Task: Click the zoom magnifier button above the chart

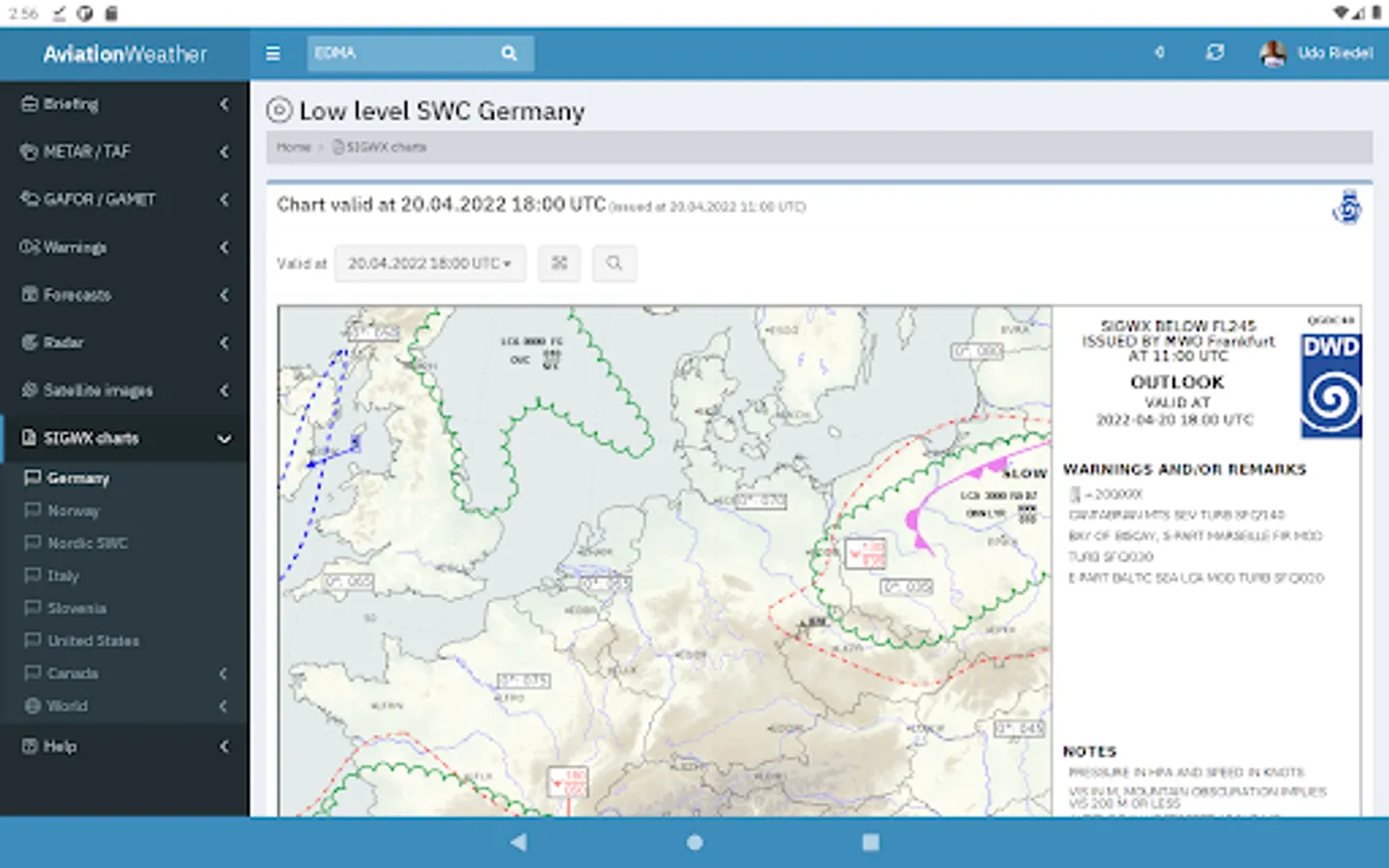Action: click(614, 263)
